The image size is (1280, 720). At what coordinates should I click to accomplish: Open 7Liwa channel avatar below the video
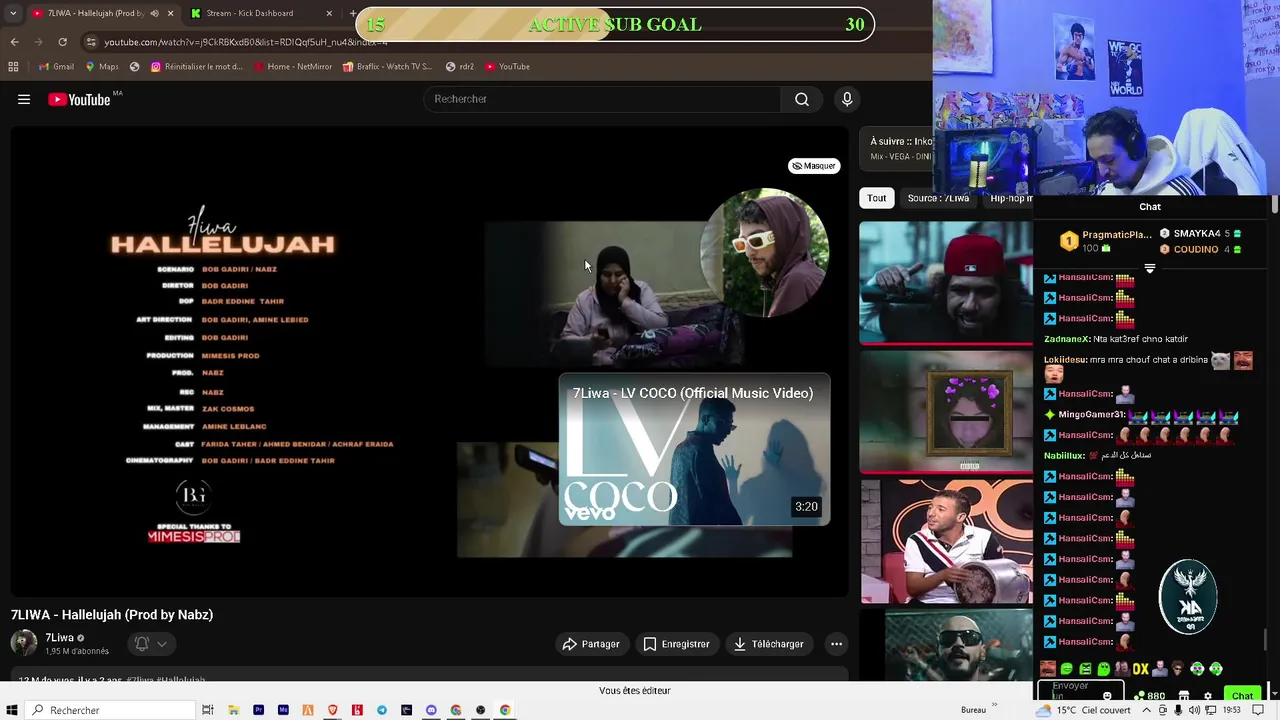[24, 643]
